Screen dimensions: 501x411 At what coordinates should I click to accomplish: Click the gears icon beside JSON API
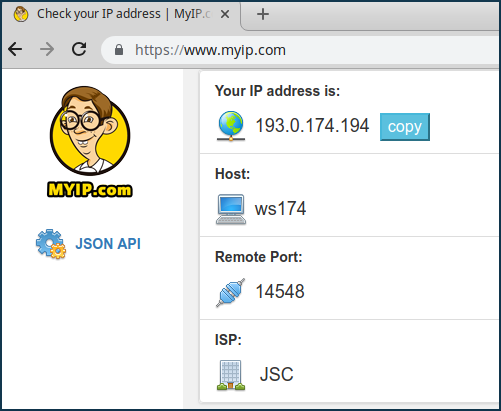(51, 244)
